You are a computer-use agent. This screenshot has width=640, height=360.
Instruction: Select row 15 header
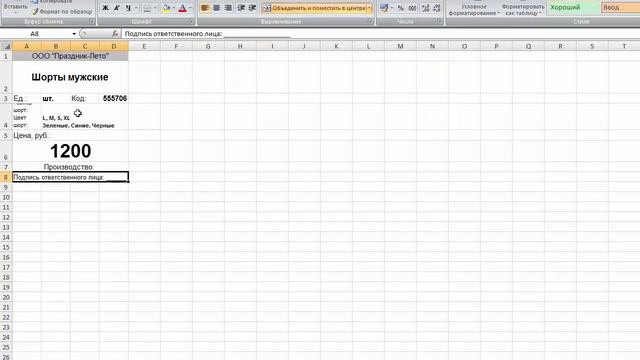click(6, 247)
